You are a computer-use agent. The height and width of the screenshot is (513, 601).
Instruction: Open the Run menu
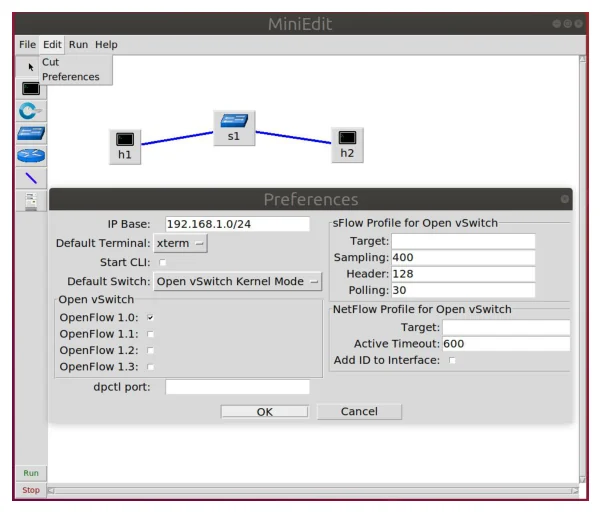[78, 44]
